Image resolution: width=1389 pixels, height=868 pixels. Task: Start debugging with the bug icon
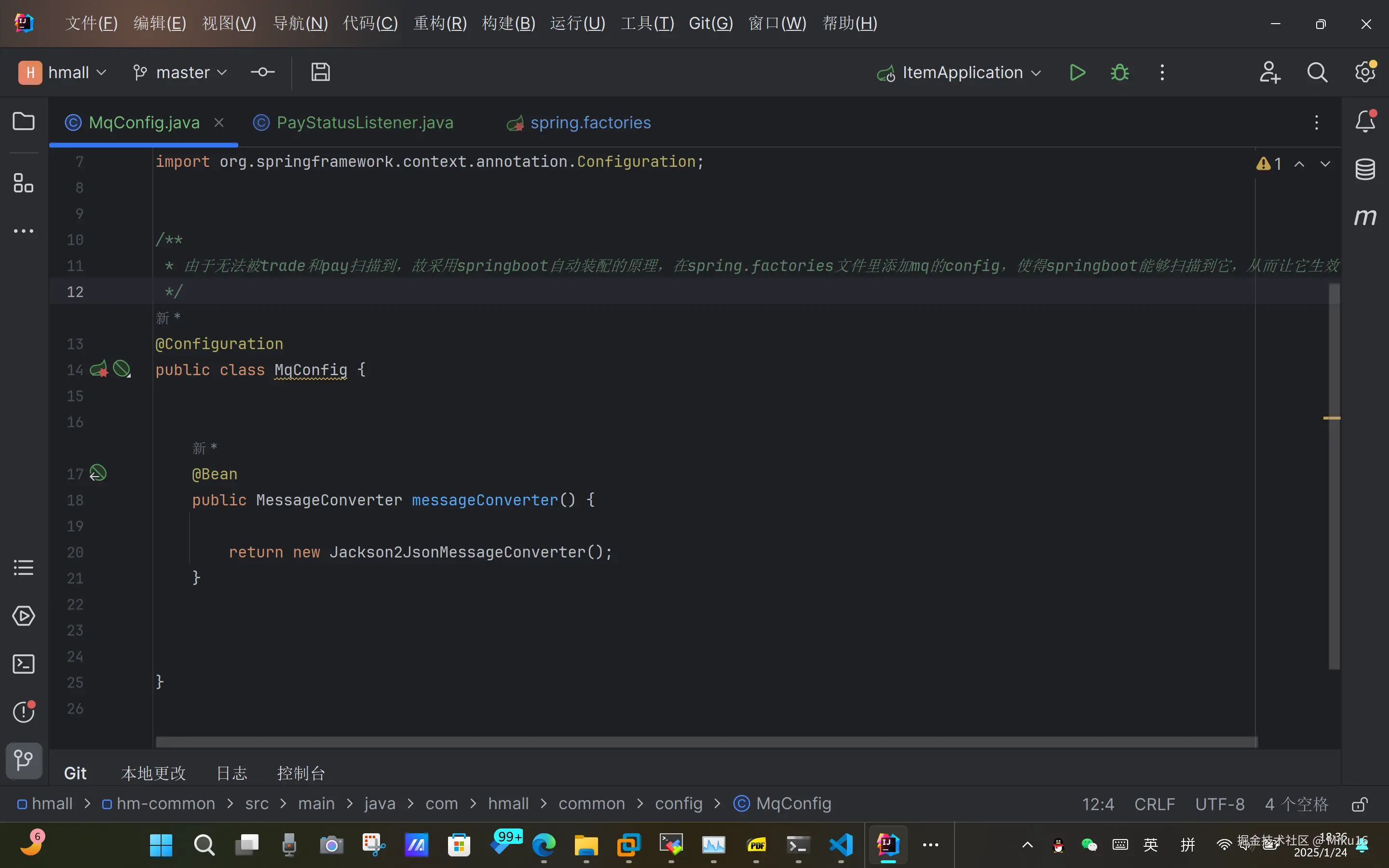(1119, 73)
